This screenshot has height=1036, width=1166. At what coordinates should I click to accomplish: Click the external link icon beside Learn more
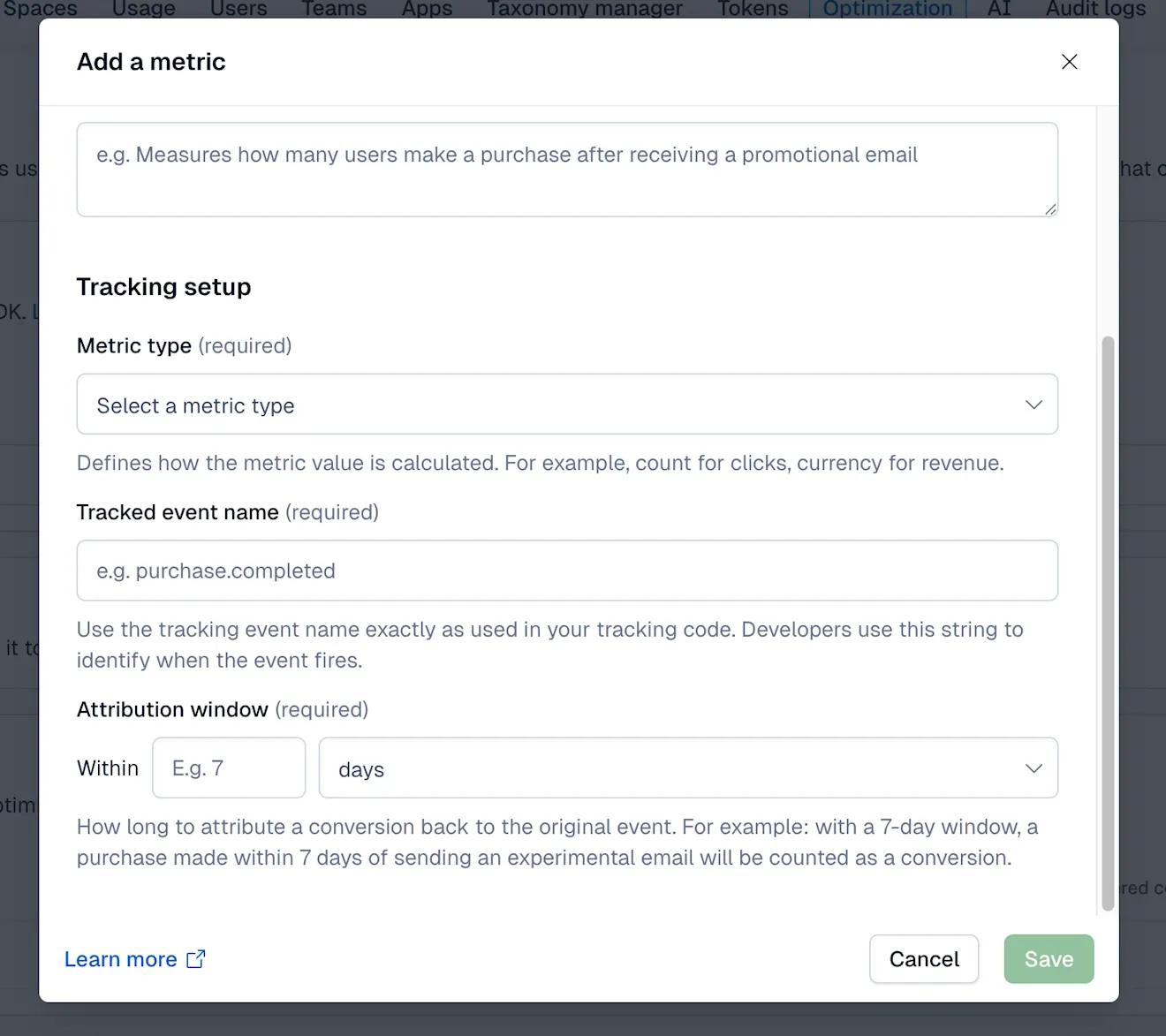pyautogui.click(x=195, y=959)
